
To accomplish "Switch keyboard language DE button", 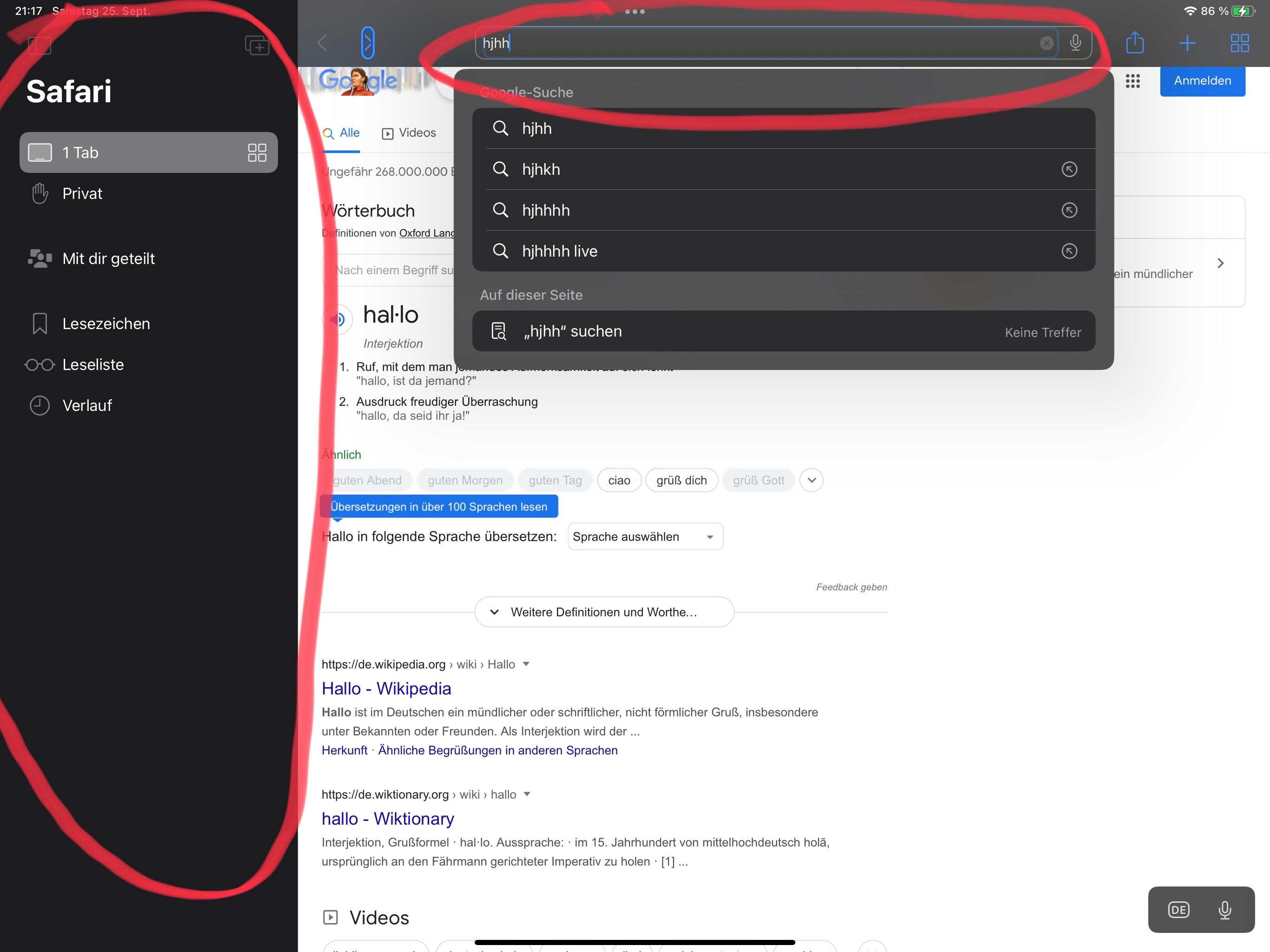I will pyautogui.click(x=1178, y=910).
